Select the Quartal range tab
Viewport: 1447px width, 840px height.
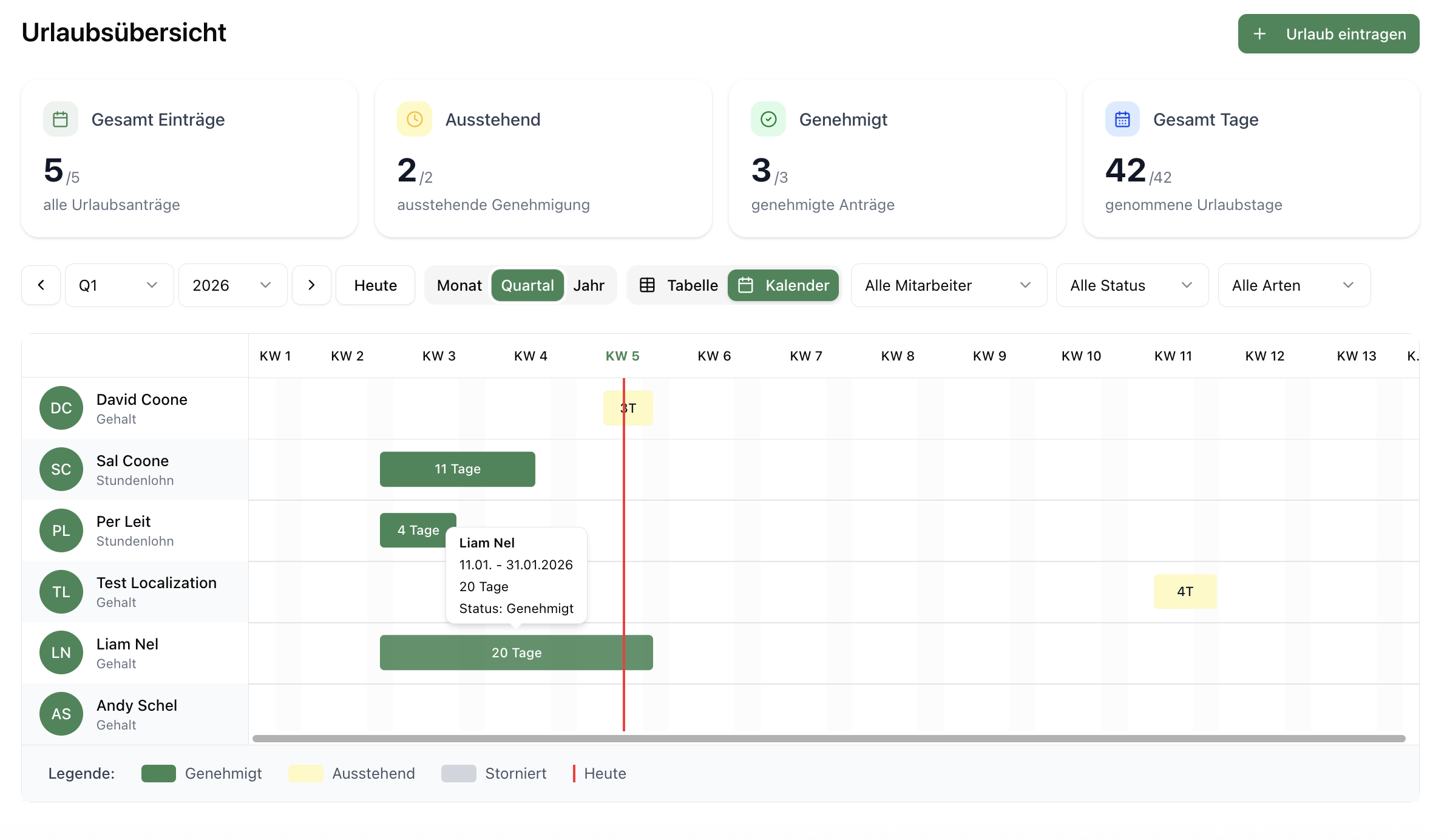pos(527,285)
